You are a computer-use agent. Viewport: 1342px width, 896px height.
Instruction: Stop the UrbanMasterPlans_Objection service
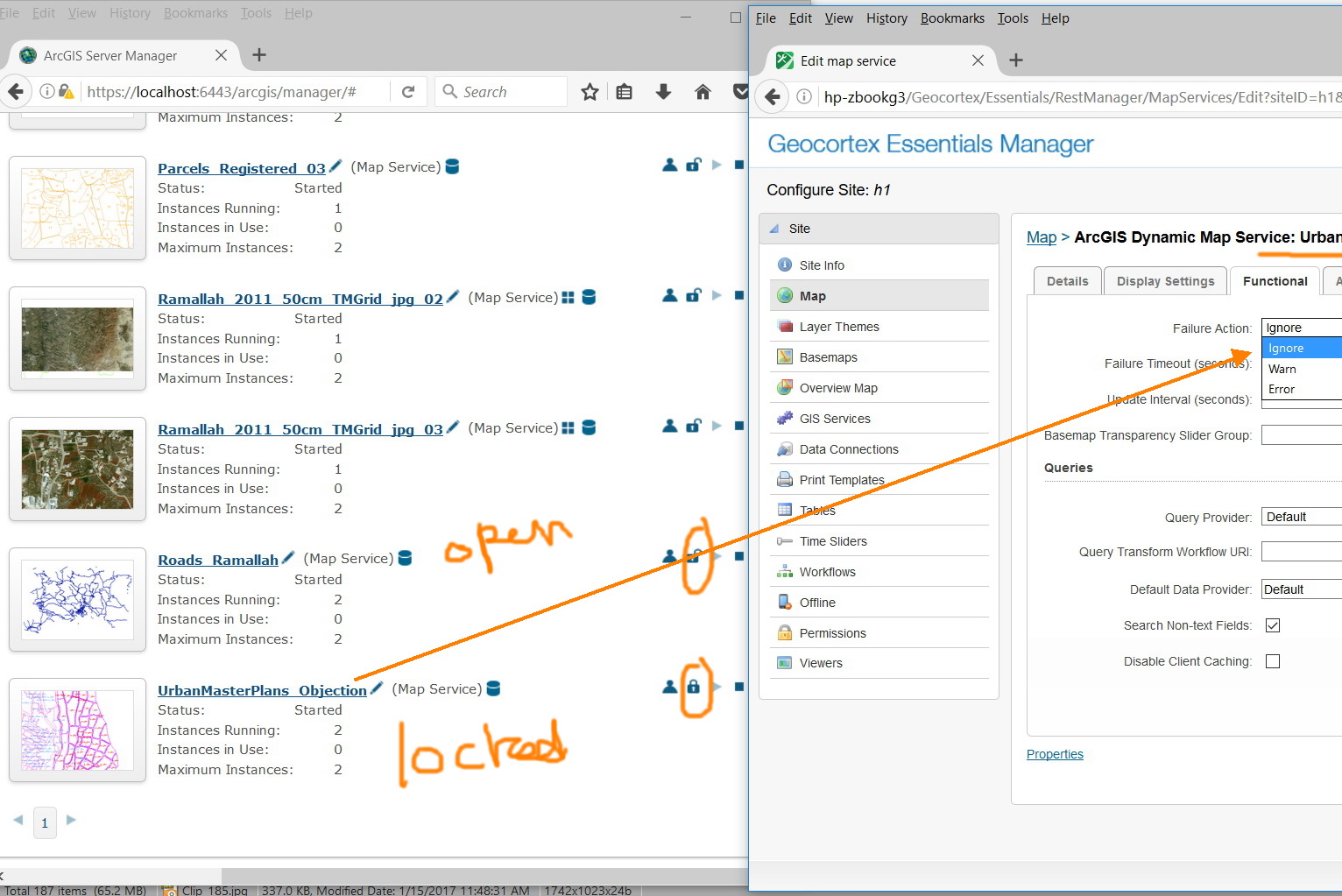point(739,687)
